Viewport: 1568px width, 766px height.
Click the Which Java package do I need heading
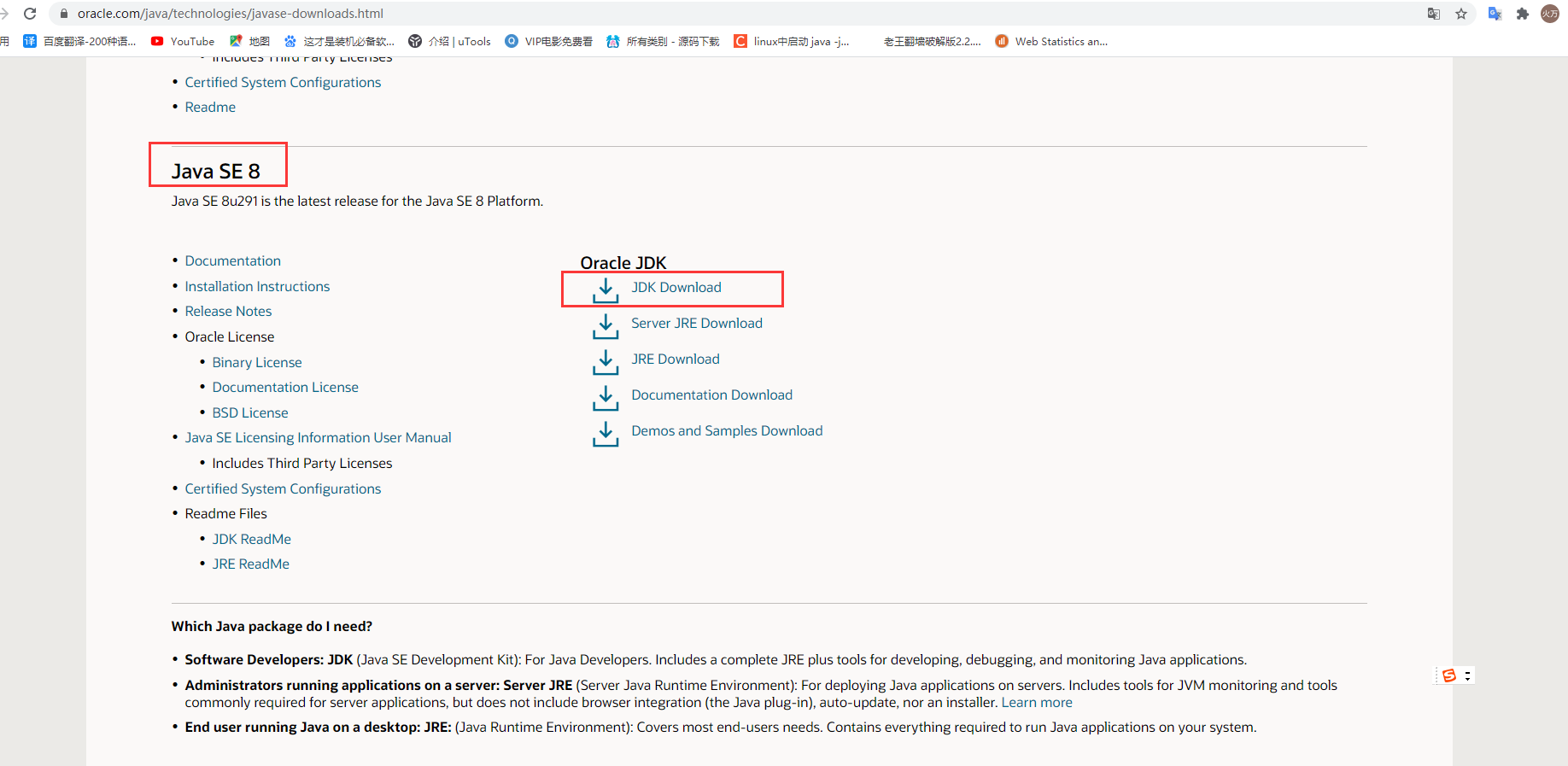[272, 626]
